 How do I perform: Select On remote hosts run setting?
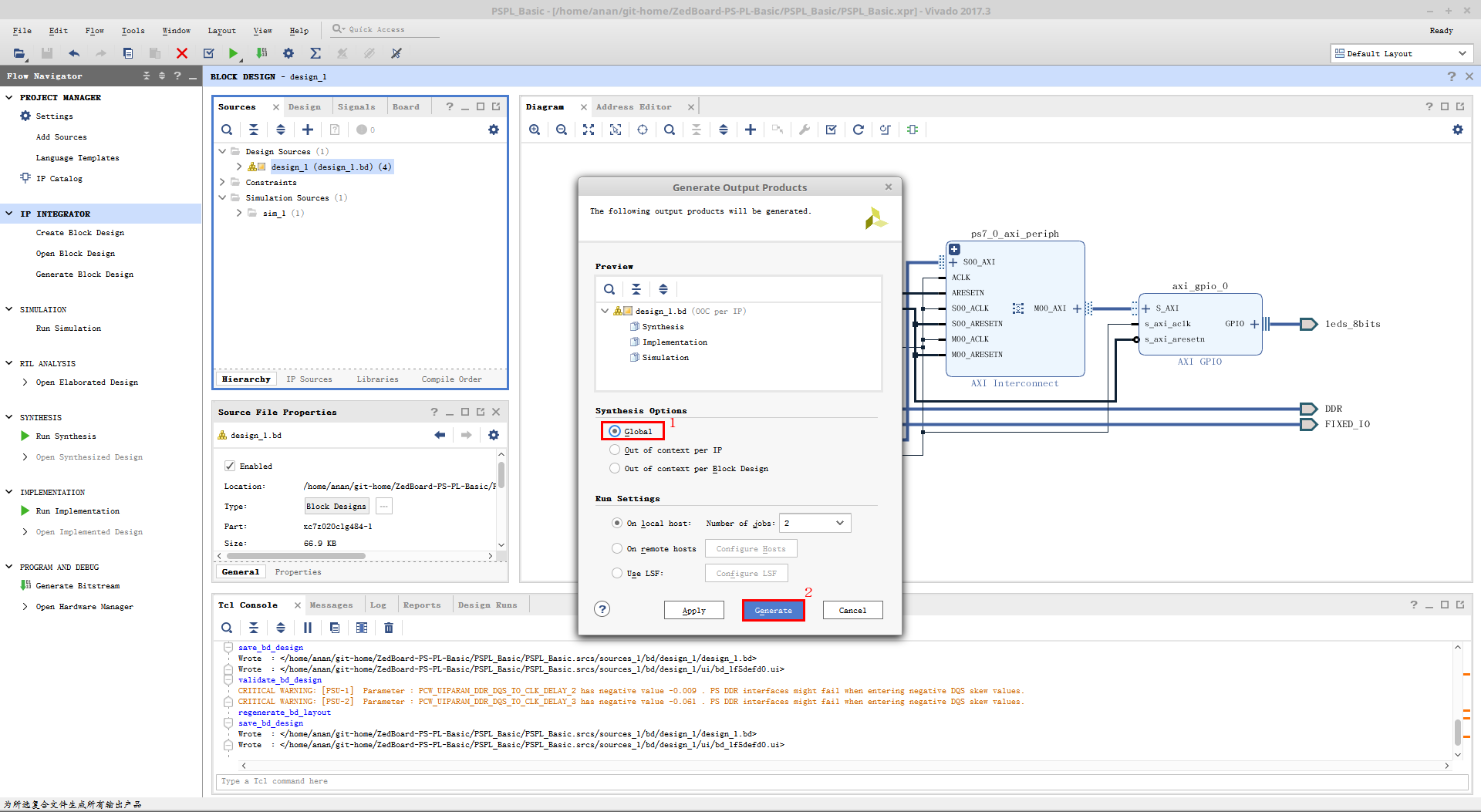tap(617, 548)
